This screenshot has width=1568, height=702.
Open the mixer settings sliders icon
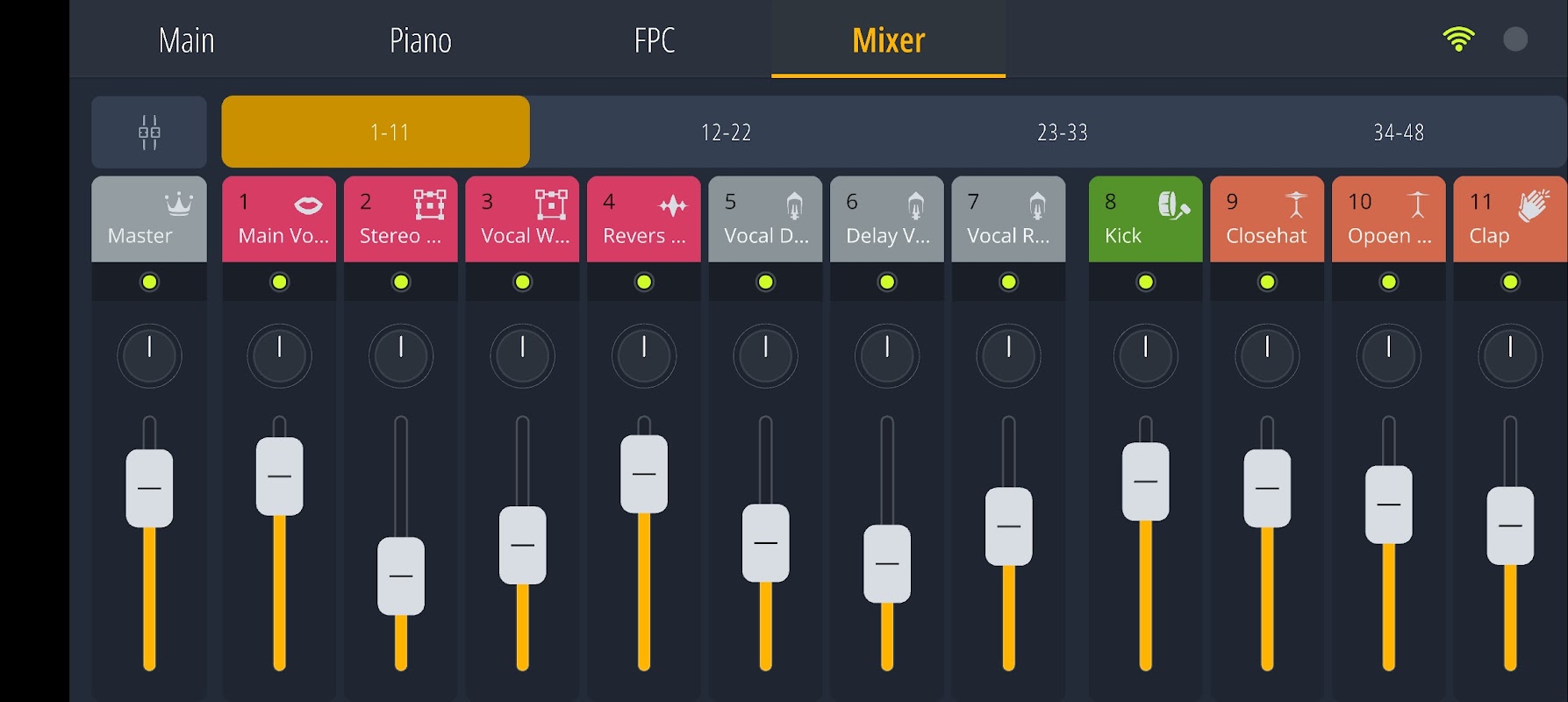coord(149,133)
